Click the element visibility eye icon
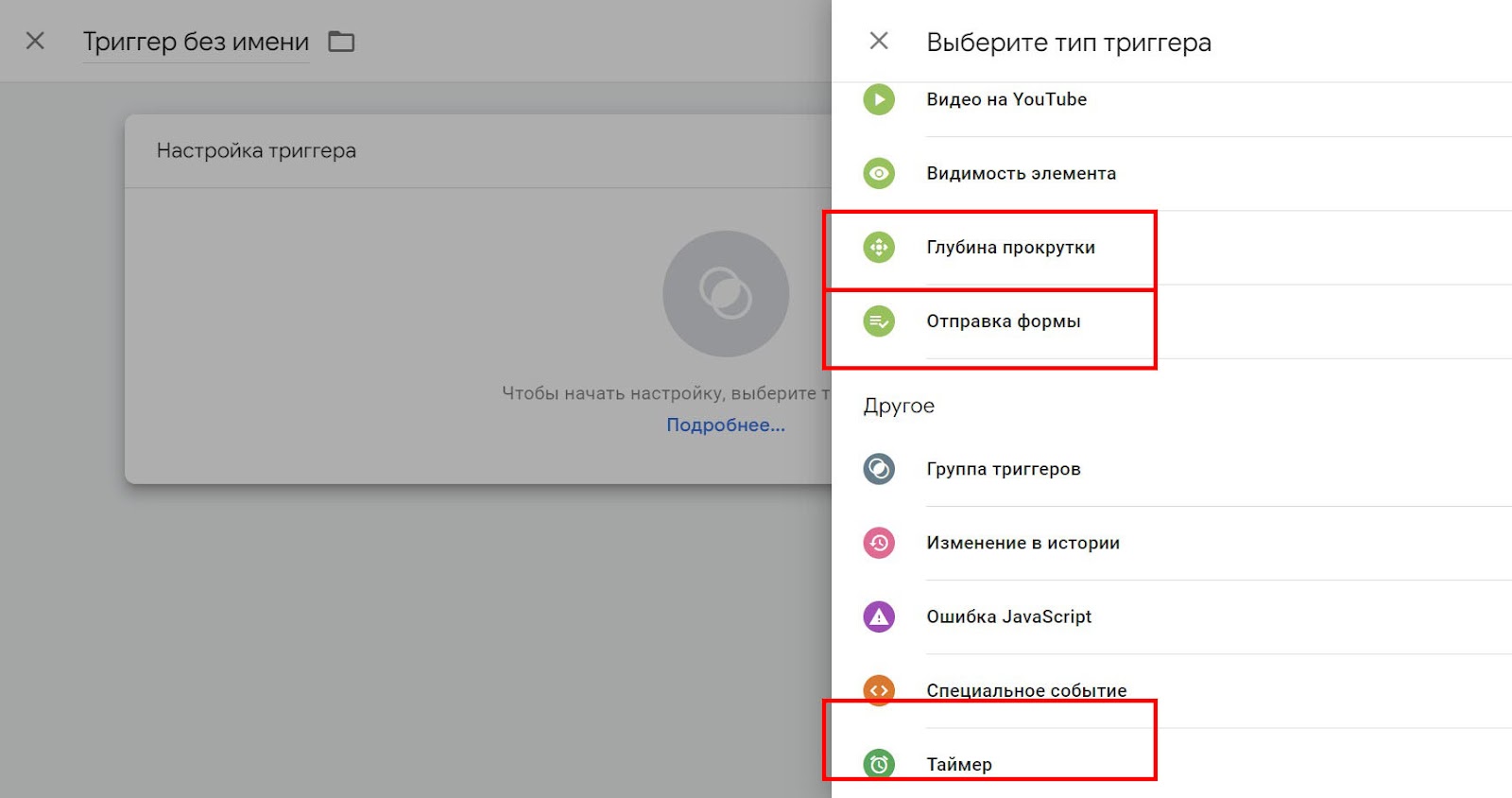 [879, 173]
